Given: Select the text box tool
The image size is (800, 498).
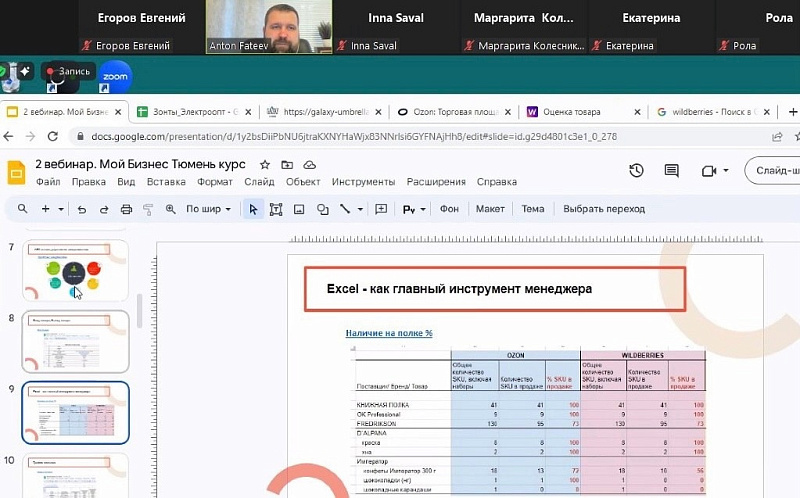Looking at the screenshot, I should coord(276,209).
